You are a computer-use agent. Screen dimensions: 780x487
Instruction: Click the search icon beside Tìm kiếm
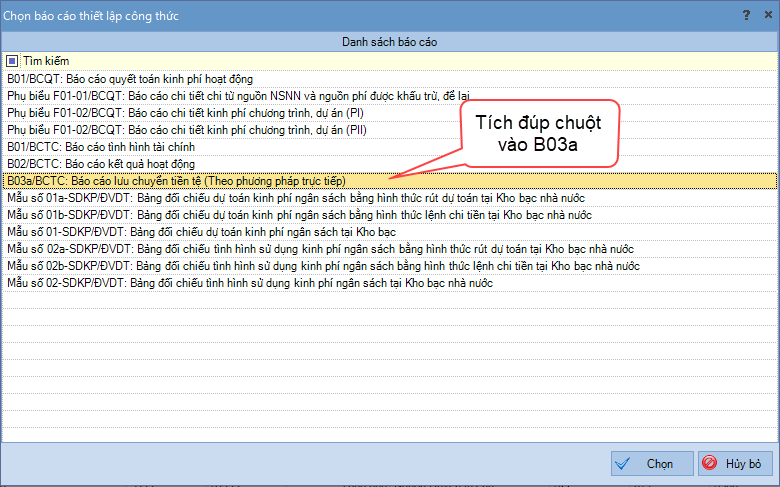[12, 61]
